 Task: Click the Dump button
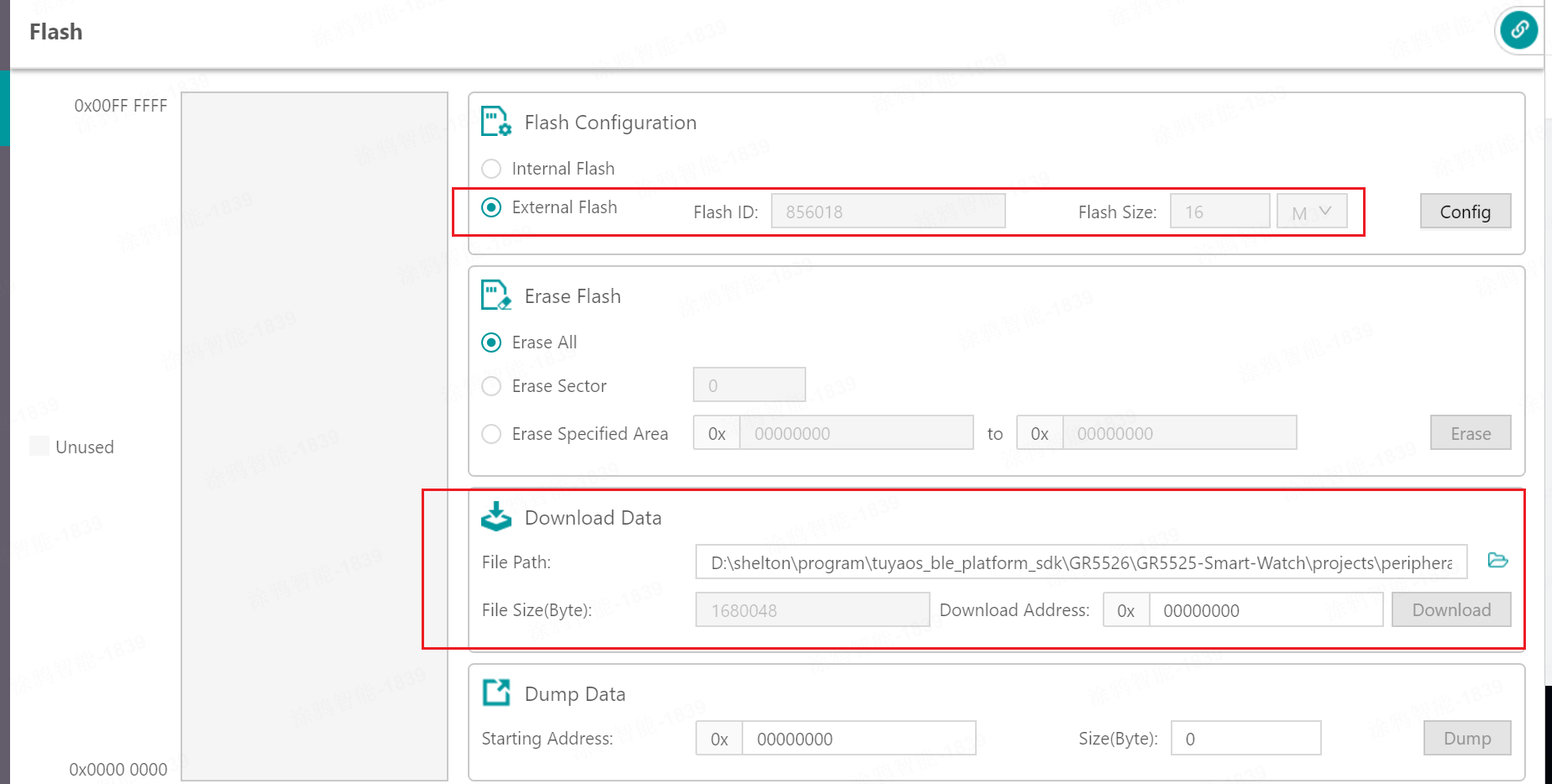coord(1467,739)
